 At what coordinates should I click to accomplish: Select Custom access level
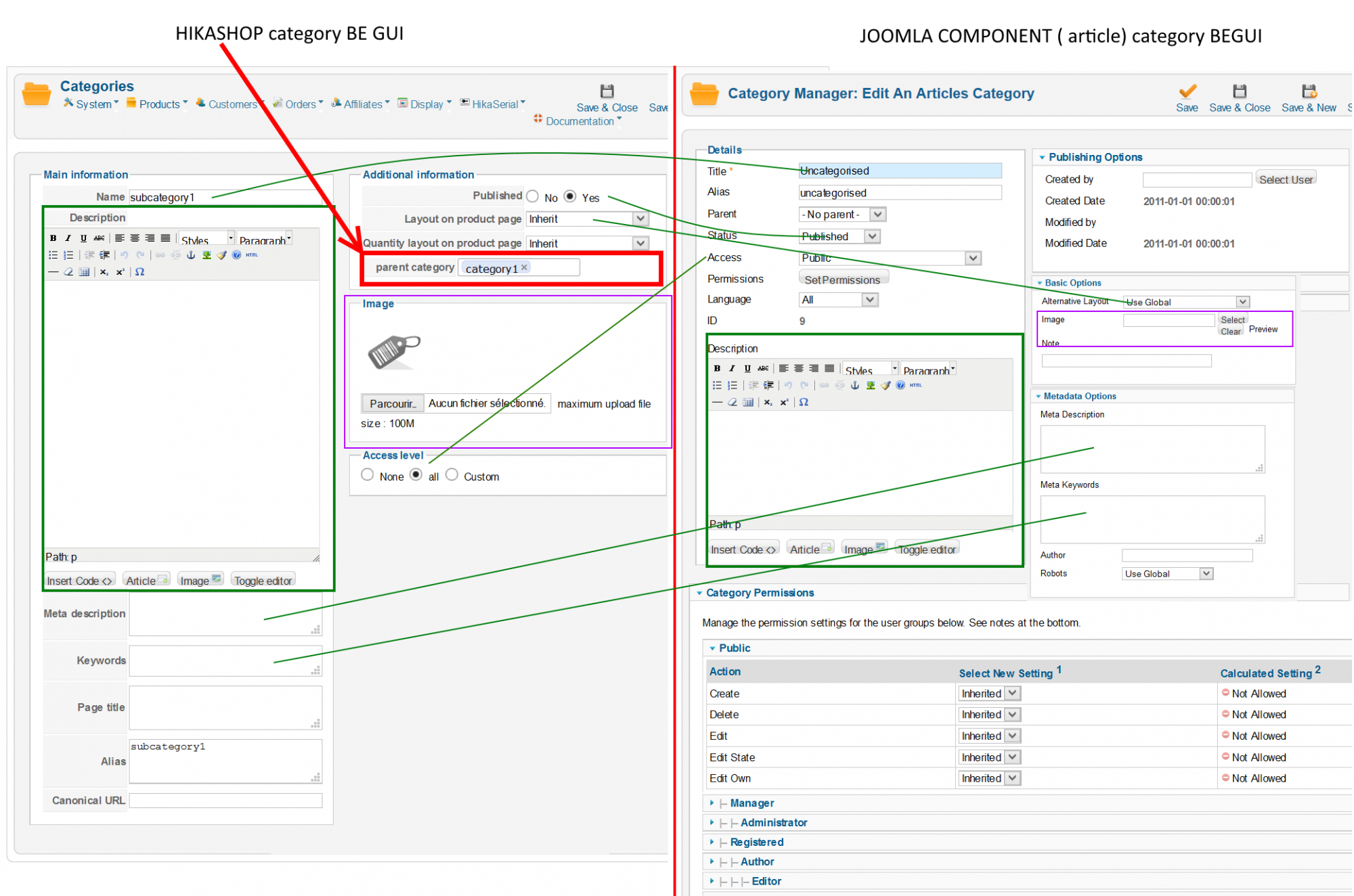pos(452,475)
